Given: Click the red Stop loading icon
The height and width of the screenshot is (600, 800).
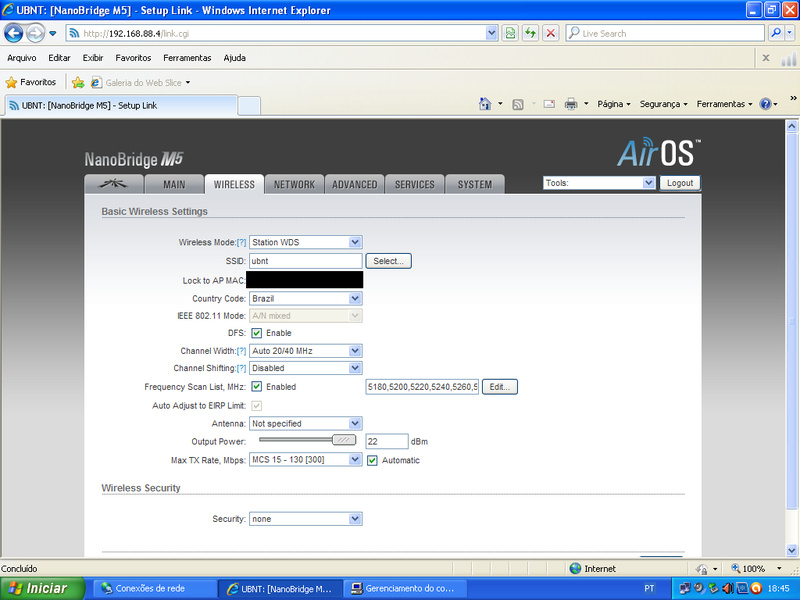Looking at the screenshot, I should point(551,34).
